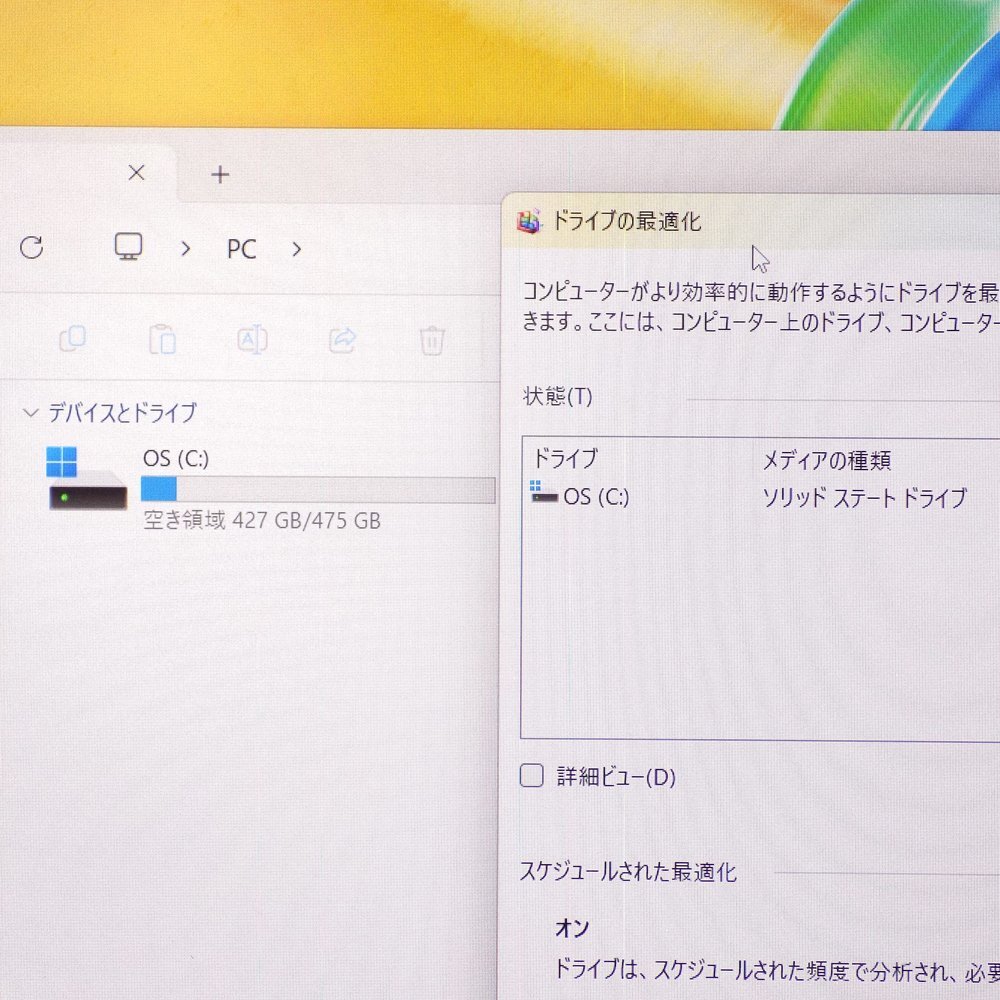Click the OS (C:) storage usage bar

[x=318, y=490]
